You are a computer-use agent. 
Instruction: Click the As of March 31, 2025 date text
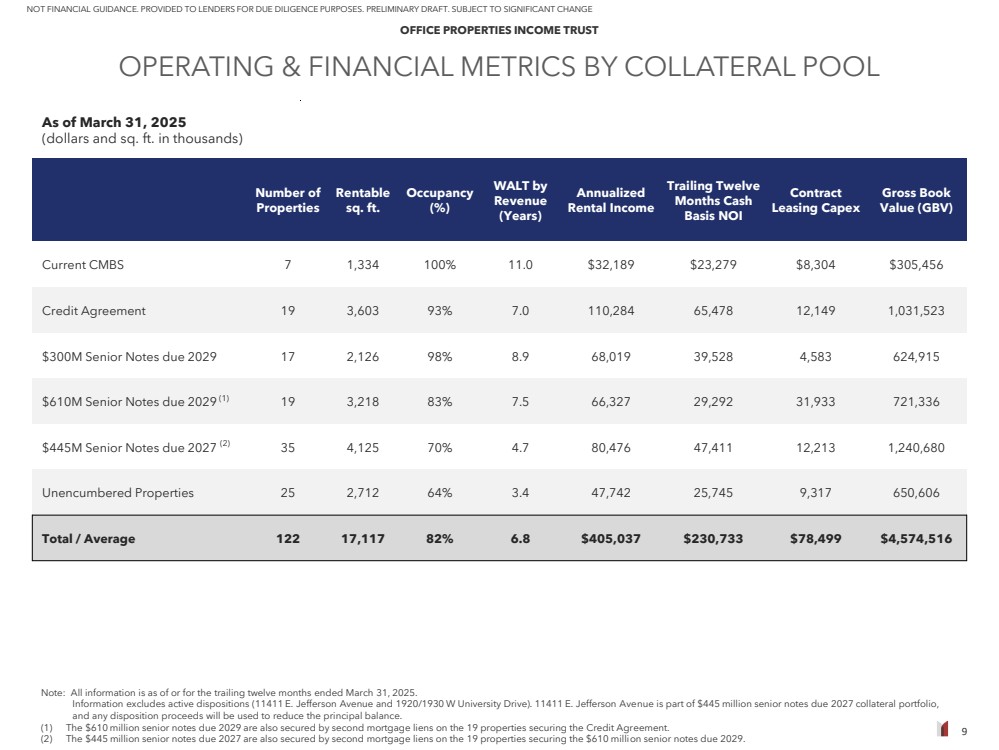pos(114,122)
